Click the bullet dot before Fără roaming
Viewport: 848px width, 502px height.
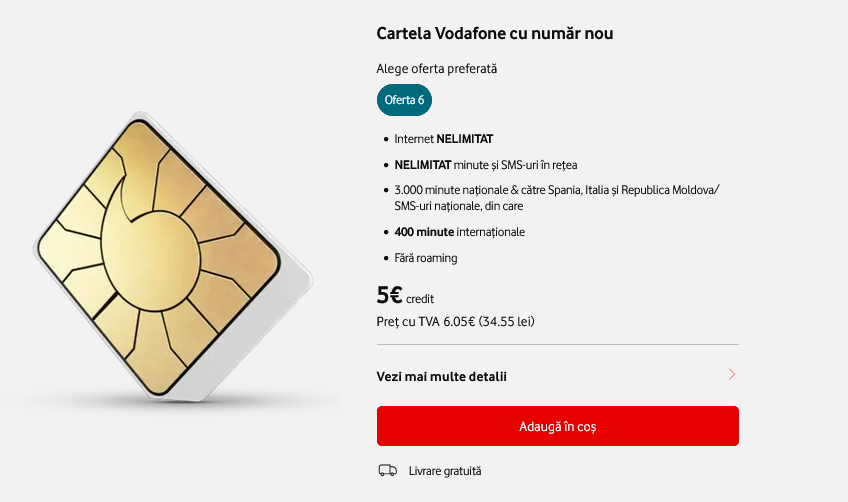[386, 258]
